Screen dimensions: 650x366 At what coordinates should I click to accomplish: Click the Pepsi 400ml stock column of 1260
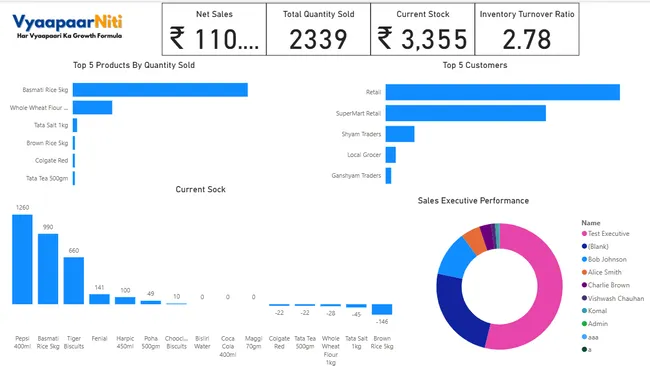coord(22,259)
